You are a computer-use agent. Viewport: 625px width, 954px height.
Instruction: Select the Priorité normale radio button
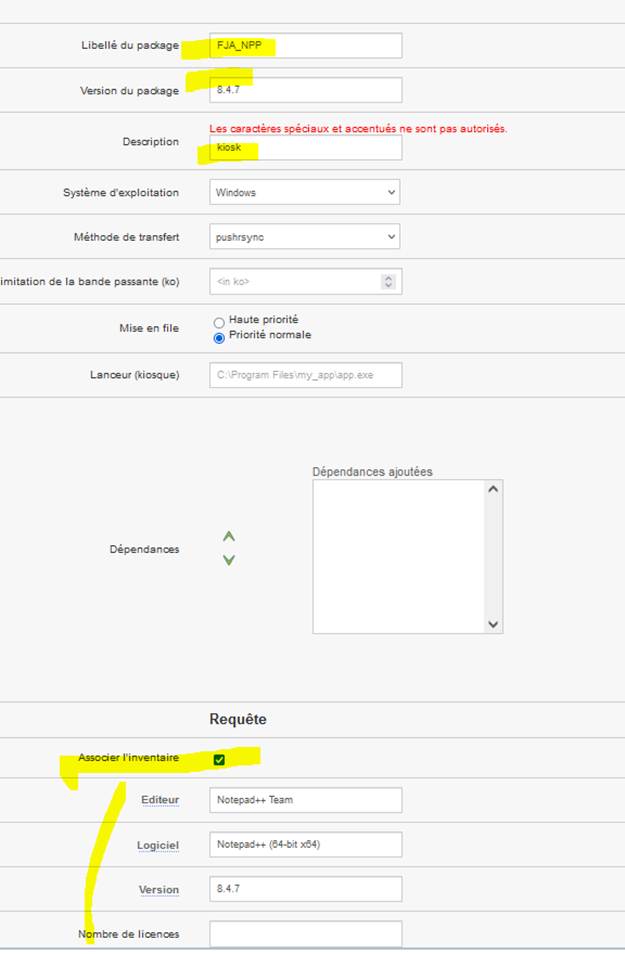[219, 337]
